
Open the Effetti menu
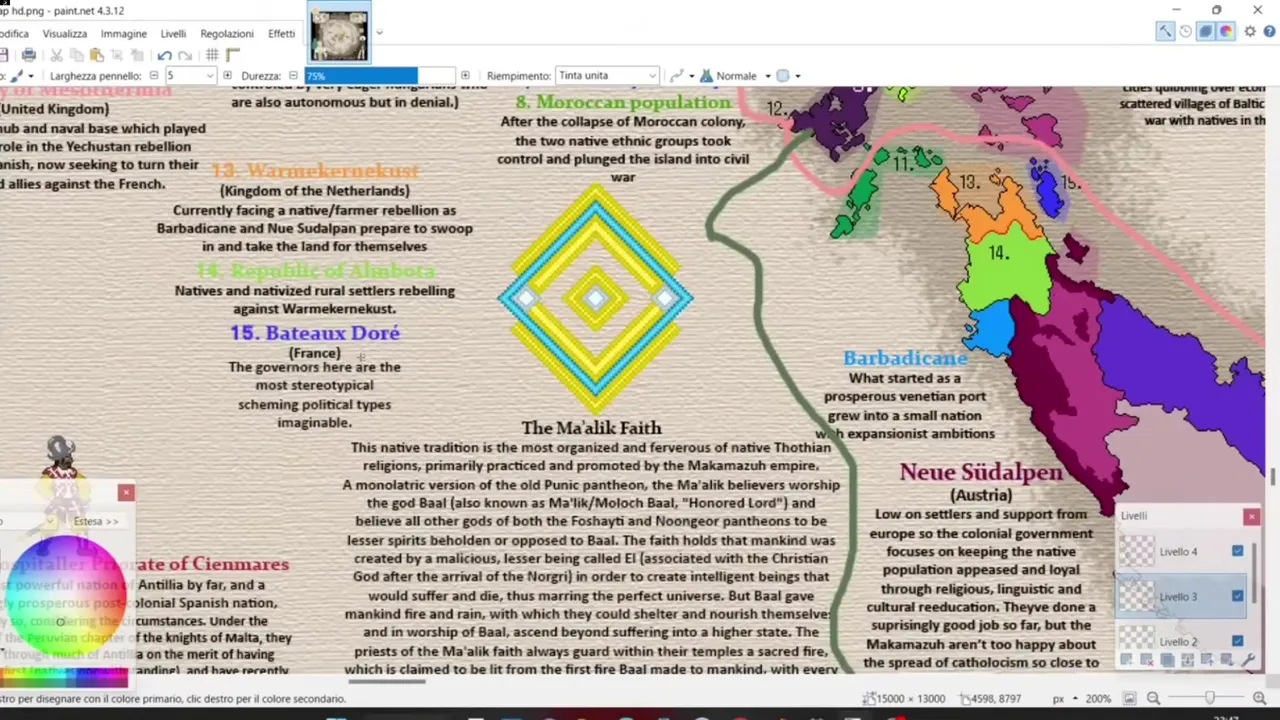(281, 33)
